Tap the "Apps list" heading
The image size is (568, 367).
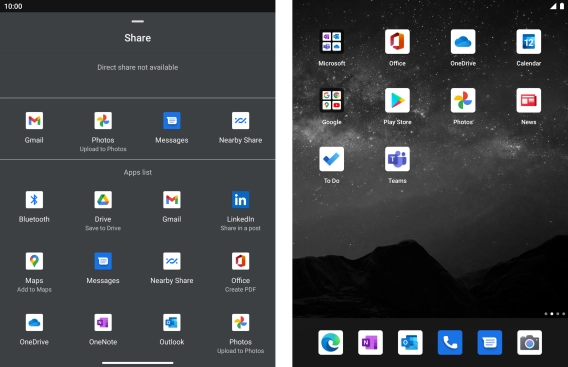click(138, 172)
